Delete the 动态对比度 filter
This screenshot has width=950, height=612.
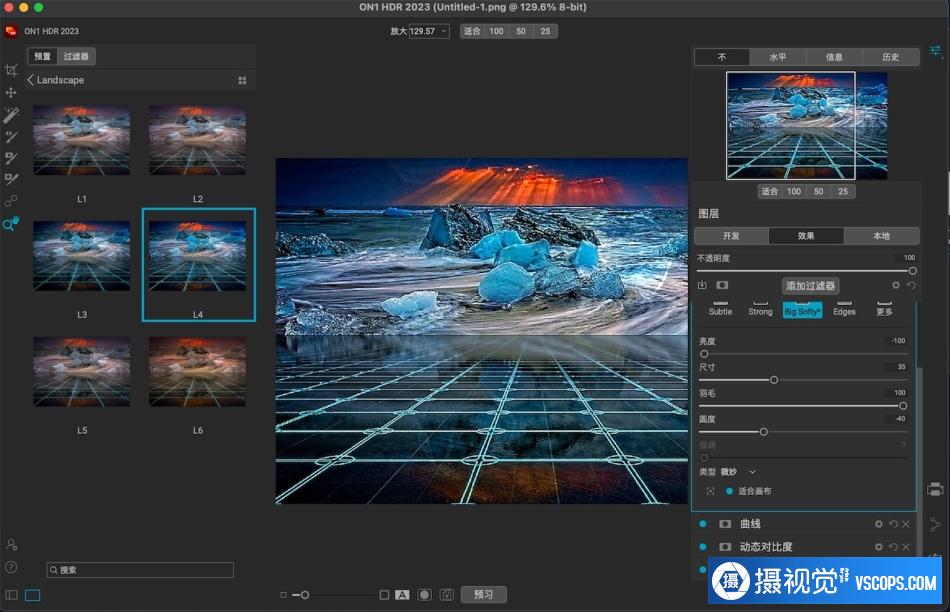click(x=906, y=547)
